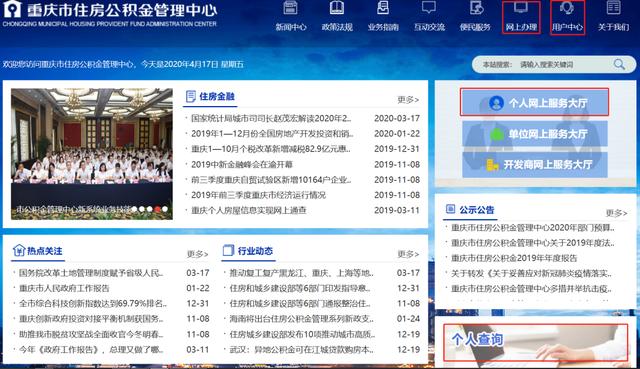Viewport: 640px width, 369px height.
Task: Open 单位网上服务大厅 button
Action: point(535,133)
